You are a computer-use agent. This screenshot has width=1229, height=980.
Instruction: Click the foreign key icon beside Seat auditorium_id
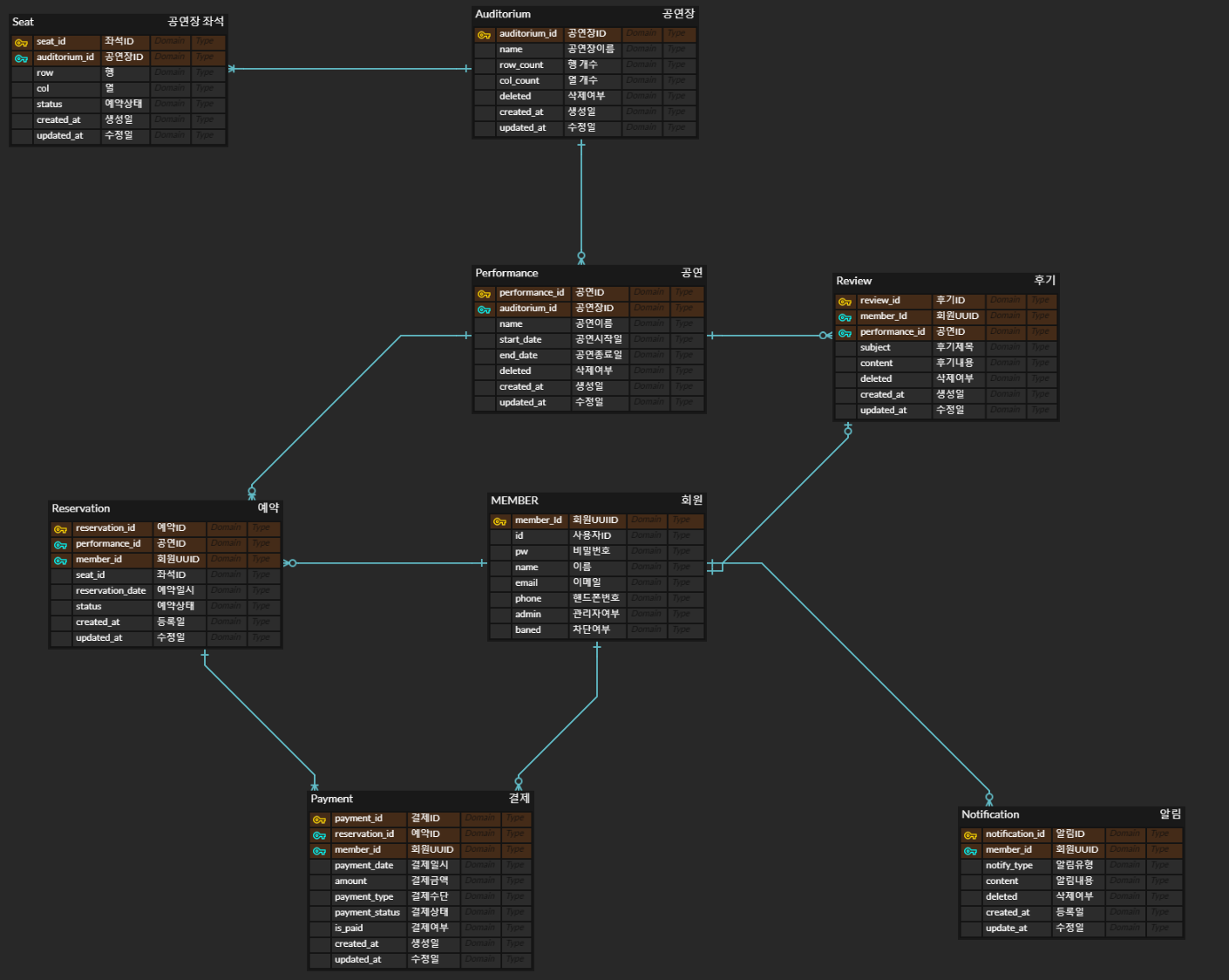(x=21, y=58)
